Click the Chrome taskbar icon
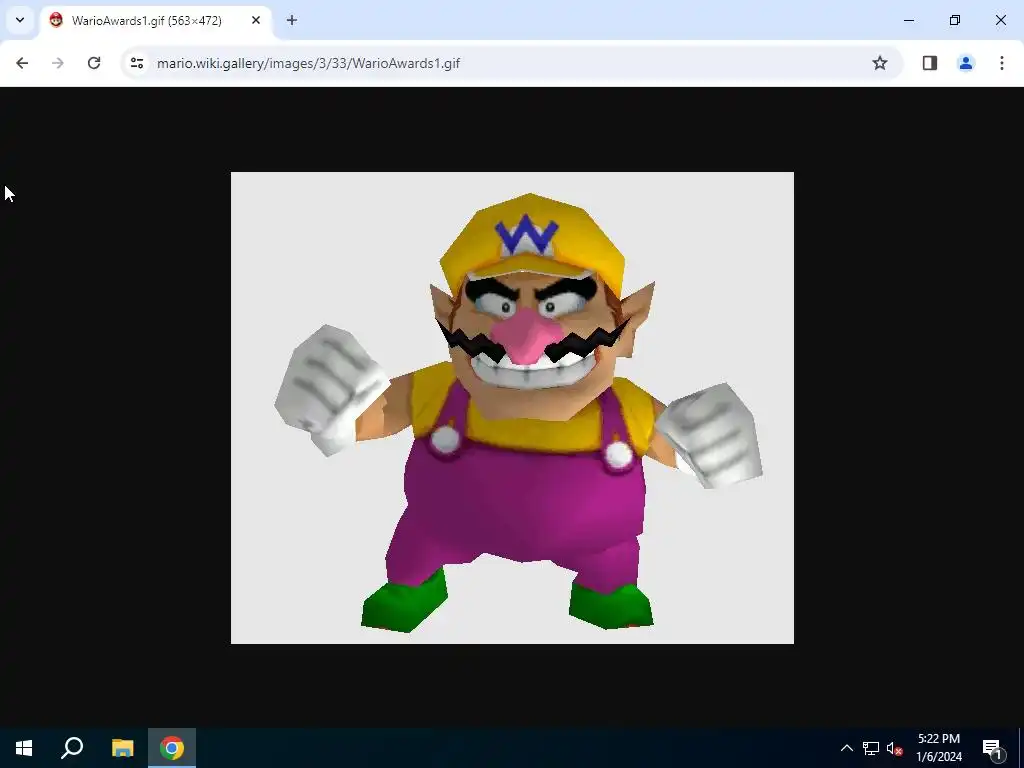 [x=172, y=748]
